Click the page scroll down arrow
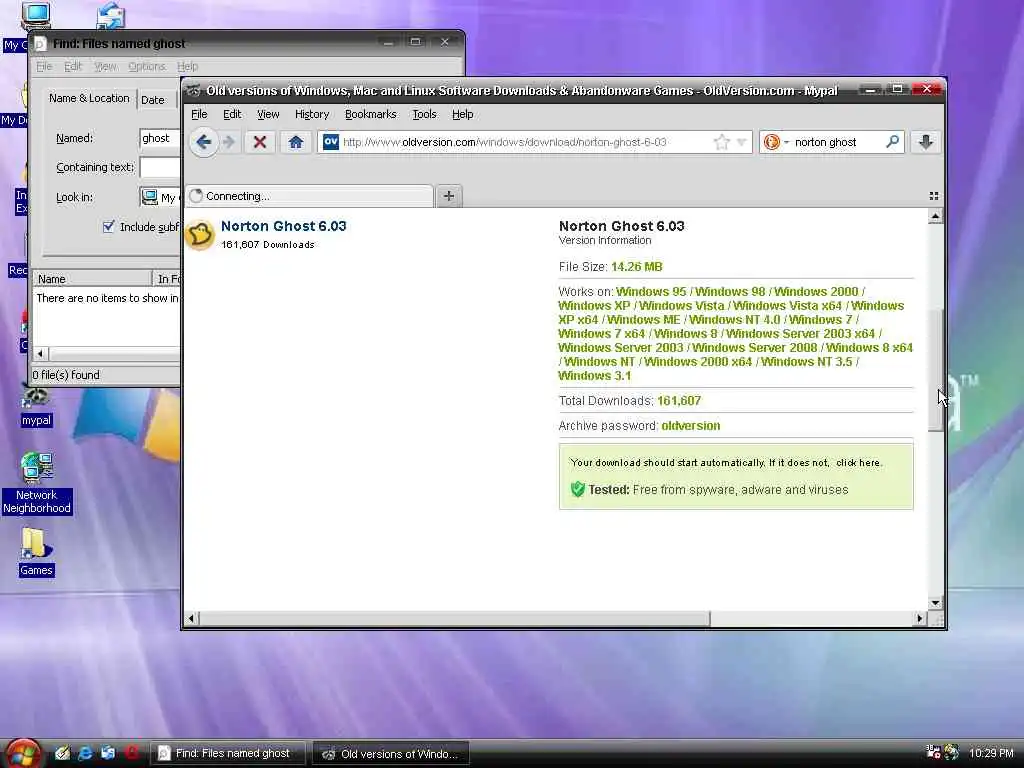The image size is (1024, 768). (x=935, y=603)
